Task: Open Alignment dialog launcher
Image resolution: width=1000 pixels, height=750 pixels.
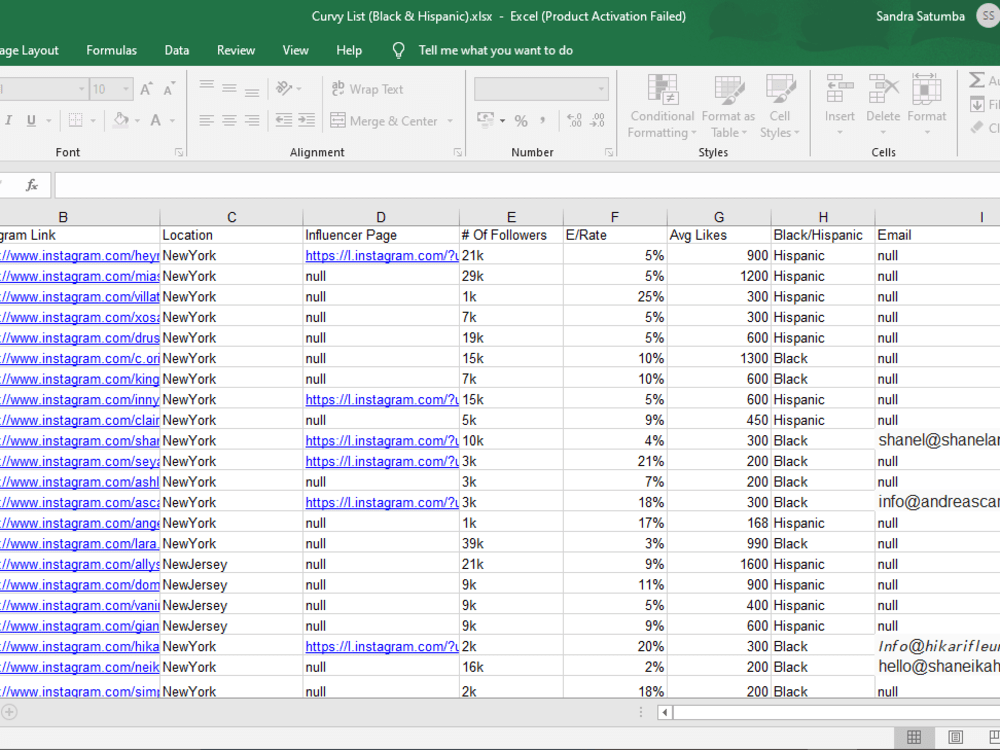Action: point(458,152)
